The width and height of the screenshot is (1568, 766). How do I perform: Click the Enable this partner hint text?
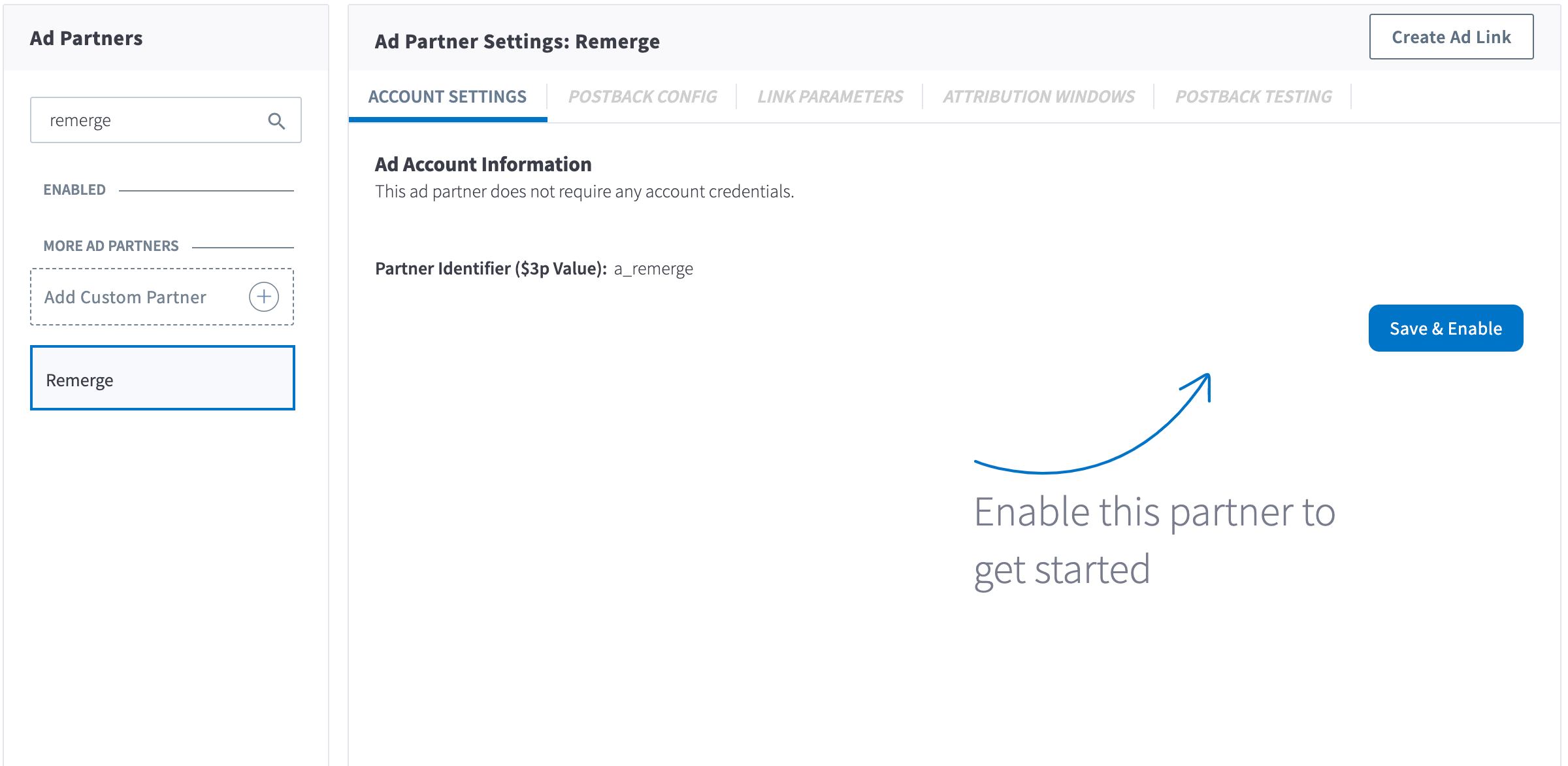click(x=1154, y=539)
